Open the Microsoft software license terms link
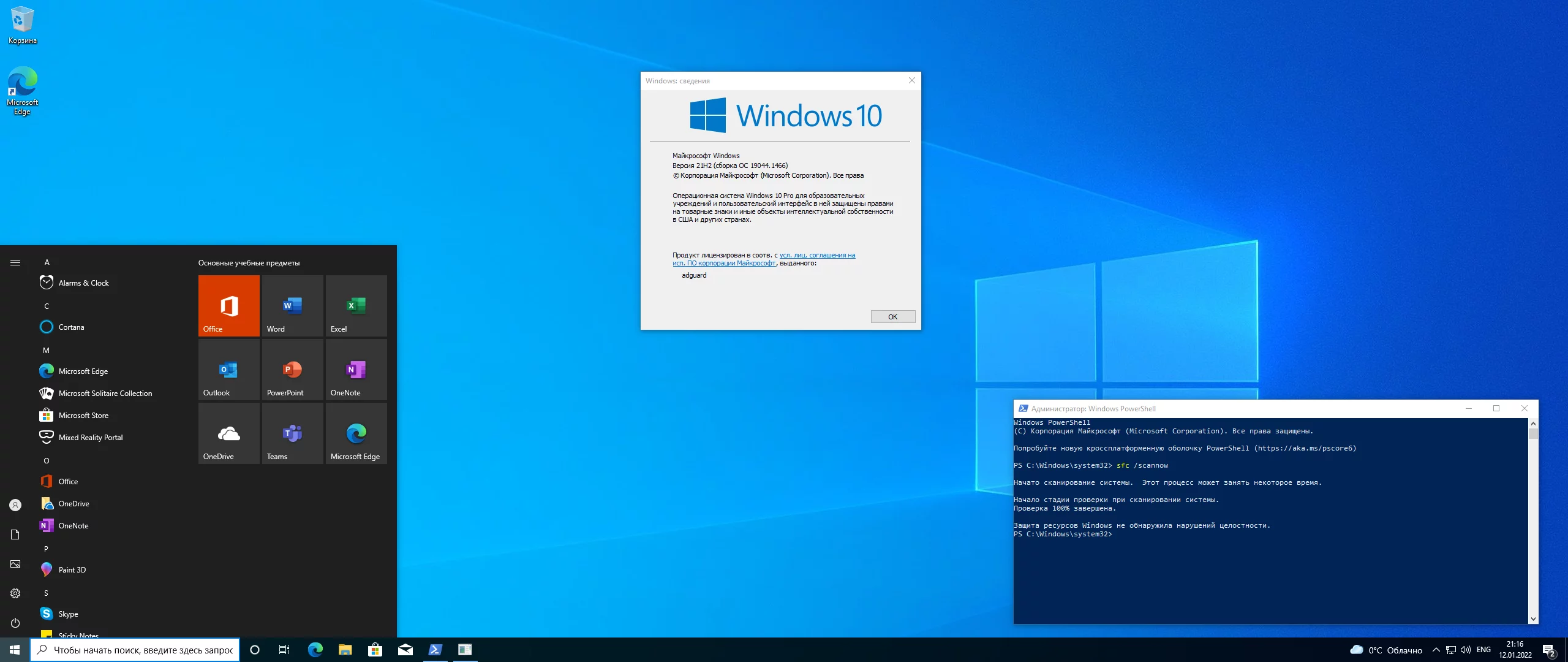The image size is (1568, 662). [816, 255]
